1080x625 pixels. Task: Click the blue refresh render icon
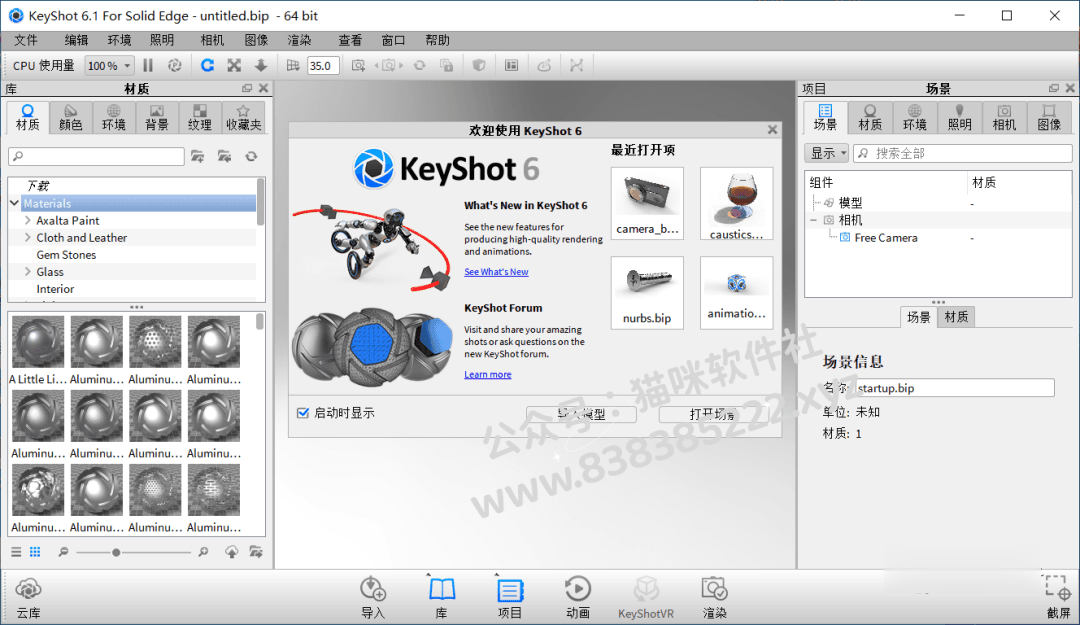coord(207,65)
